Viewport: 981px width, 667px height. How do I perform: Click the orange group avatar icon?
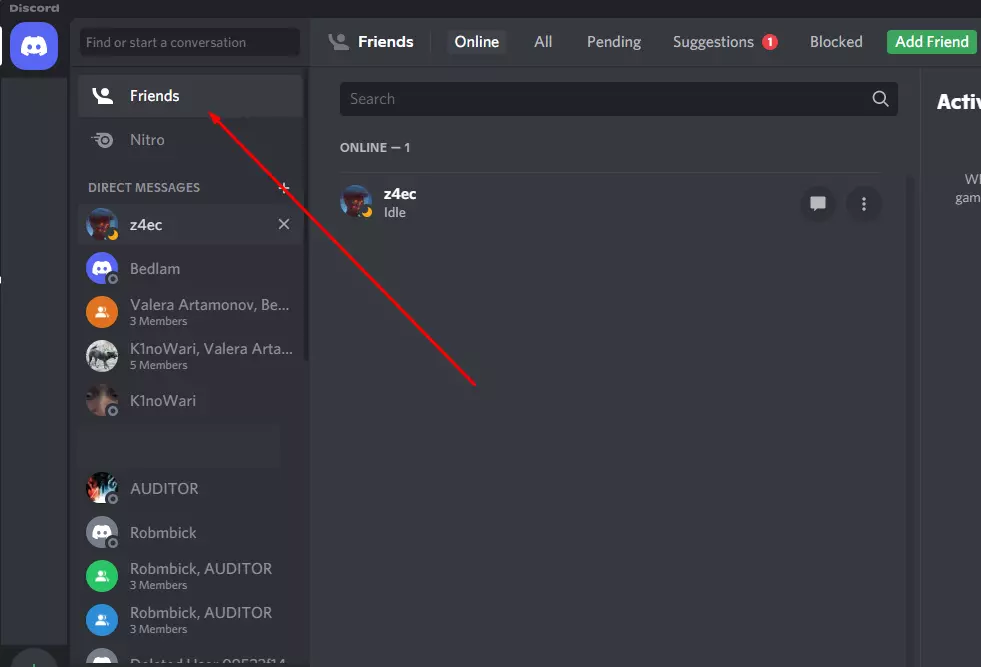(102, 312)
